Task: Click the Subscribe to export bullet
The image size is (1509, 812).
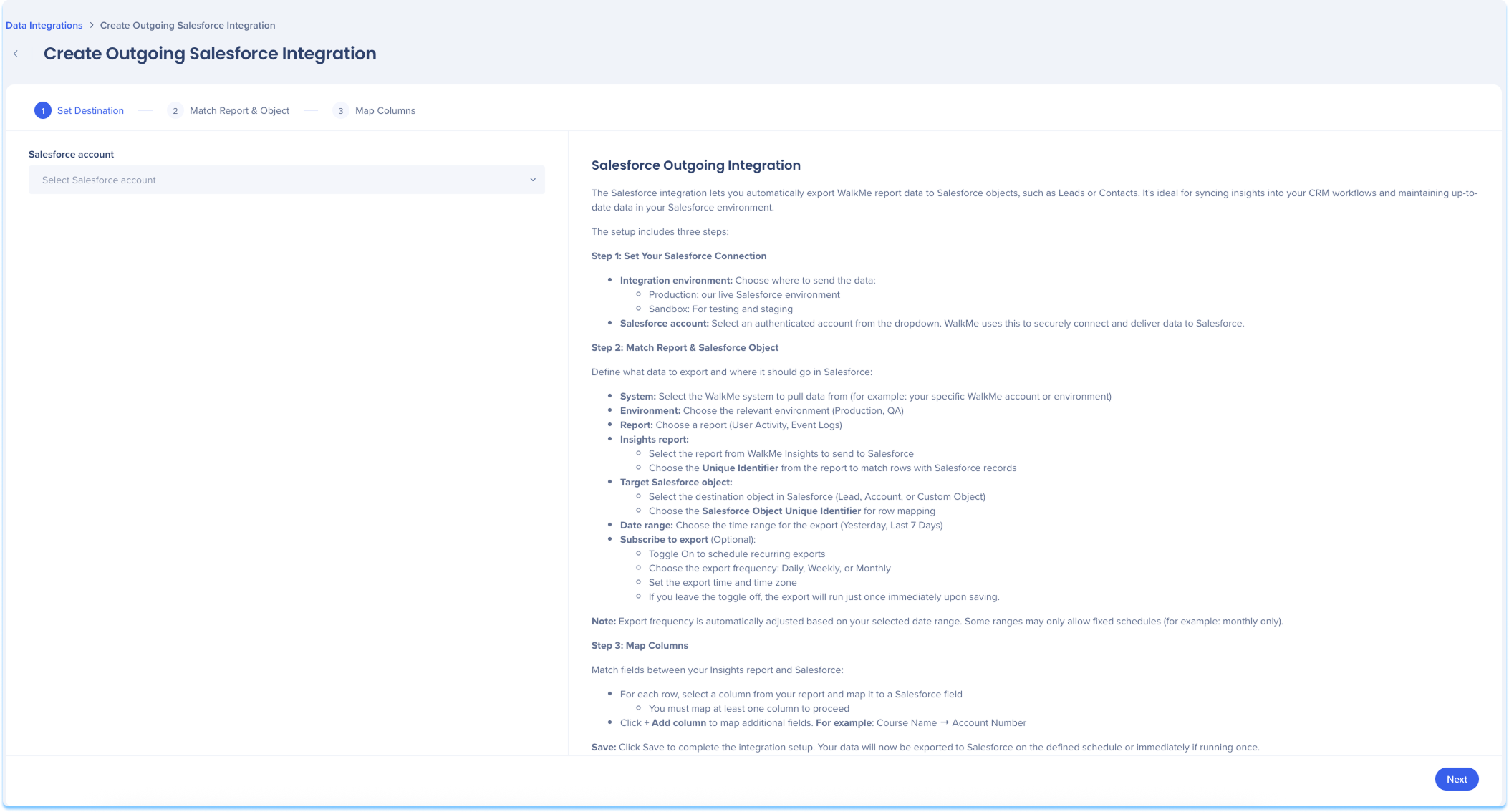Action: (688, 539)
